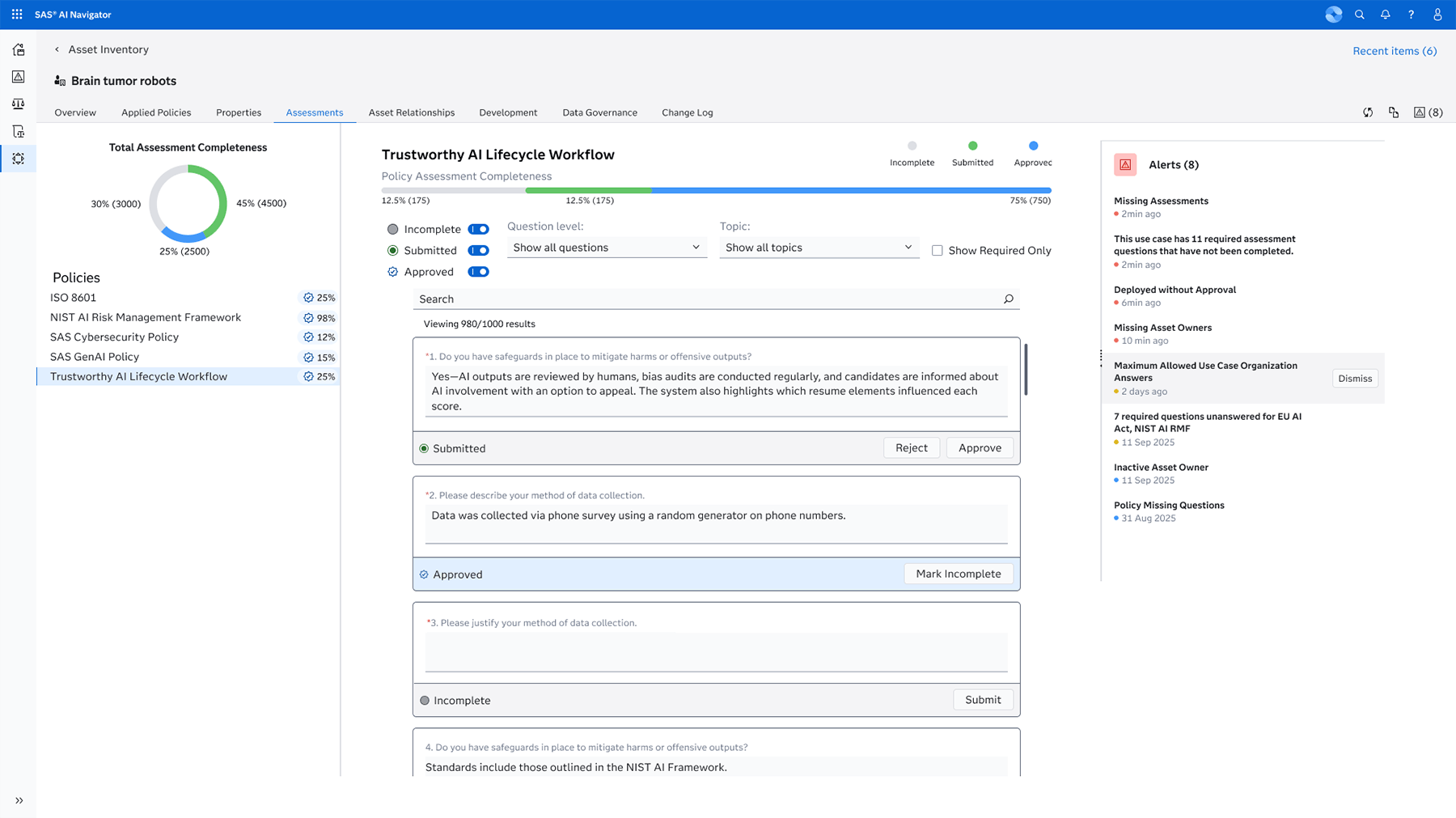Open the Show all topics dropdown

[x=819, y=247]
